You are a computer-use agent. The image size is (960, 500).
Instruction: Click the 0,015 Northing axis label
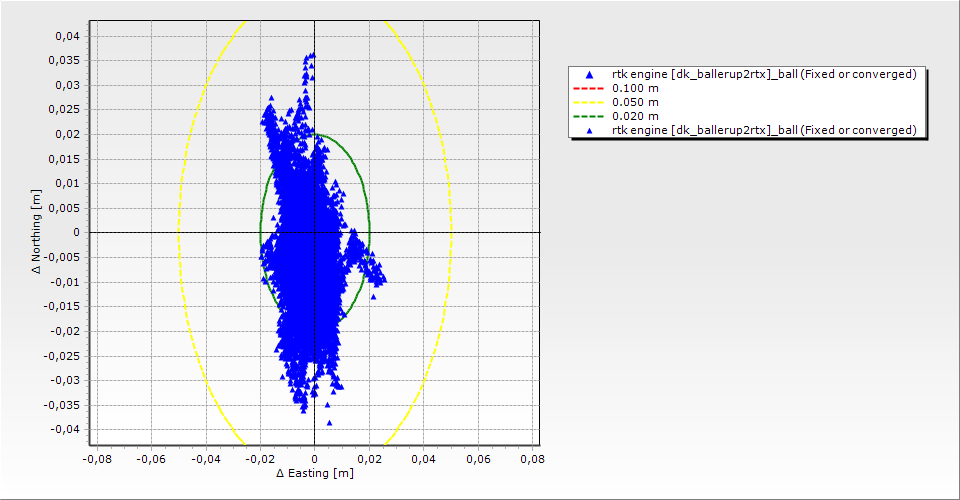point(64,159)
